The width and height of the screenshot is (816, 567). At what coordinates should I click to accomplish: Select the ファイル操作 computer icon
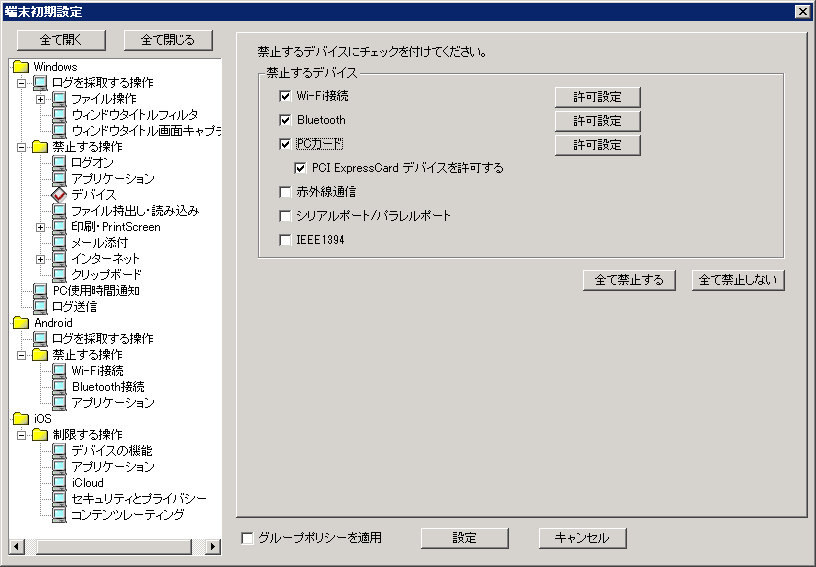click(59, 99)
